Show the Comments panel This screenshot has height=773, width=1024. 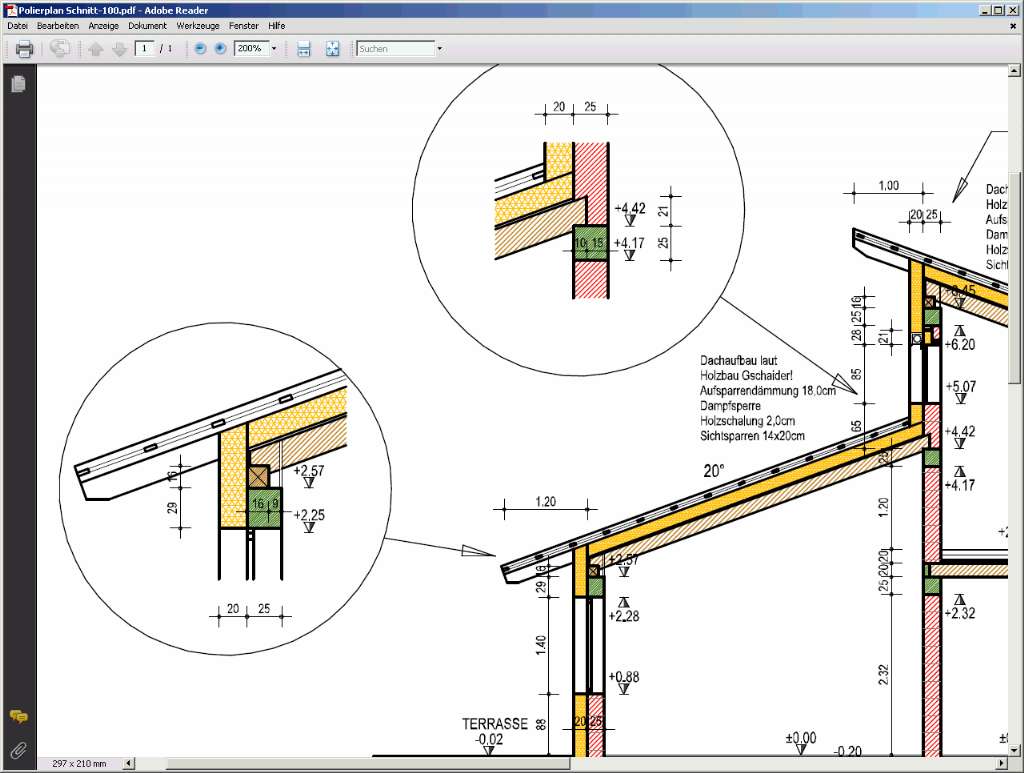[x=18, y=716]
